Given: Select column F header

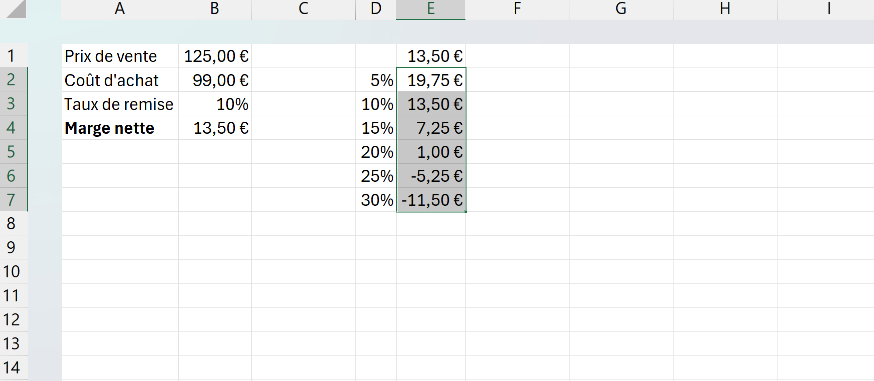Looking at the screenshot, I should (517, 9).
